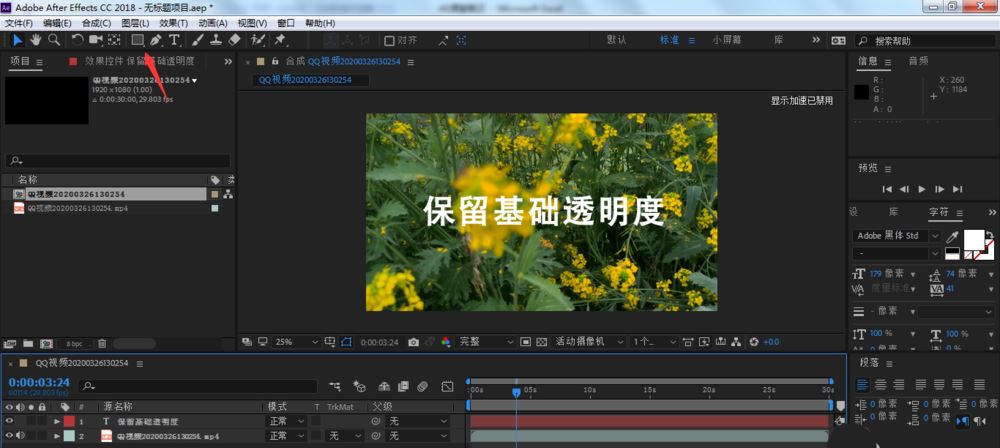The height and width of the screenshot is (448, 1000).
Task: Click the 搜索帮助 search field
Action: [925, 40]
